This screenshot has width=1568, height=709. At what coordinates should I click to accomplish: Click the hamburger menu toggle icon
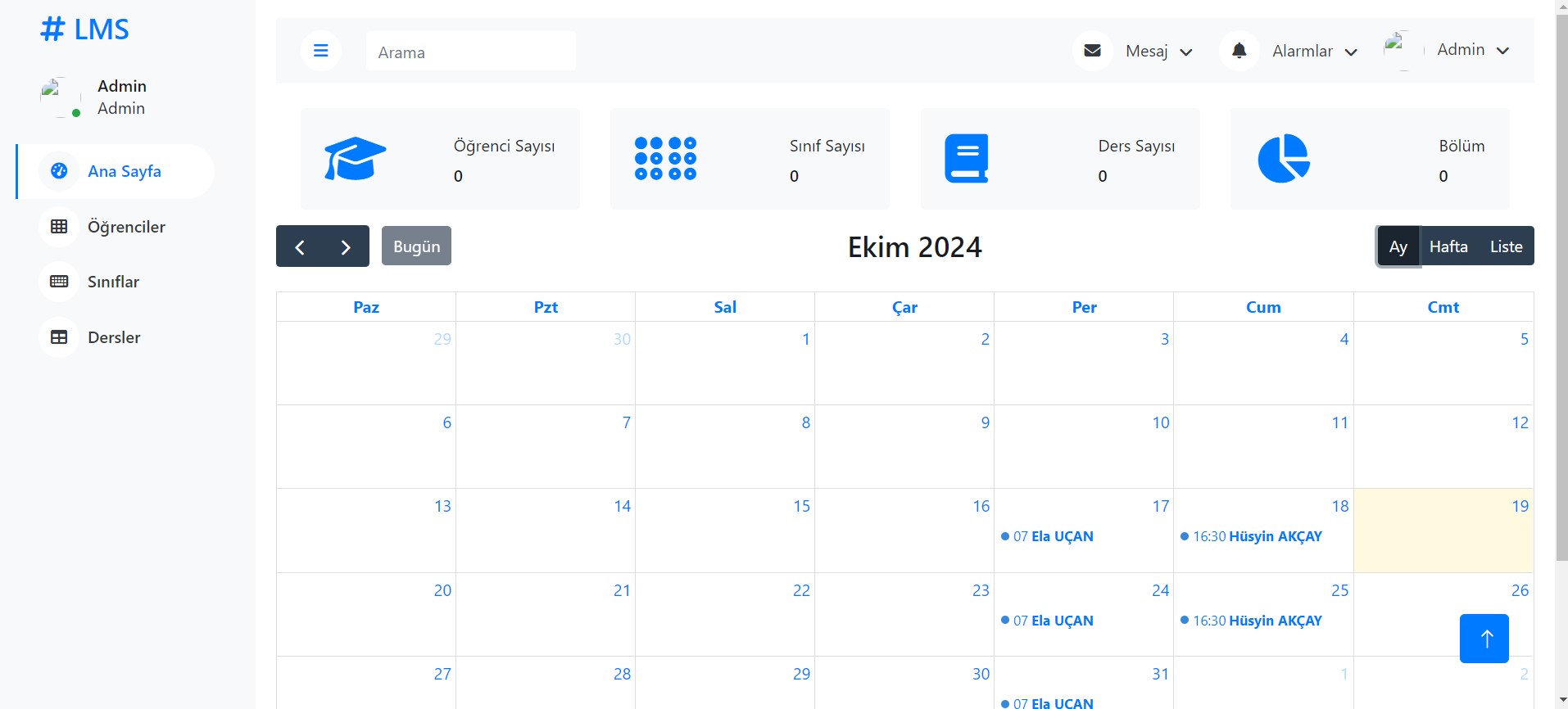(321, 51)
